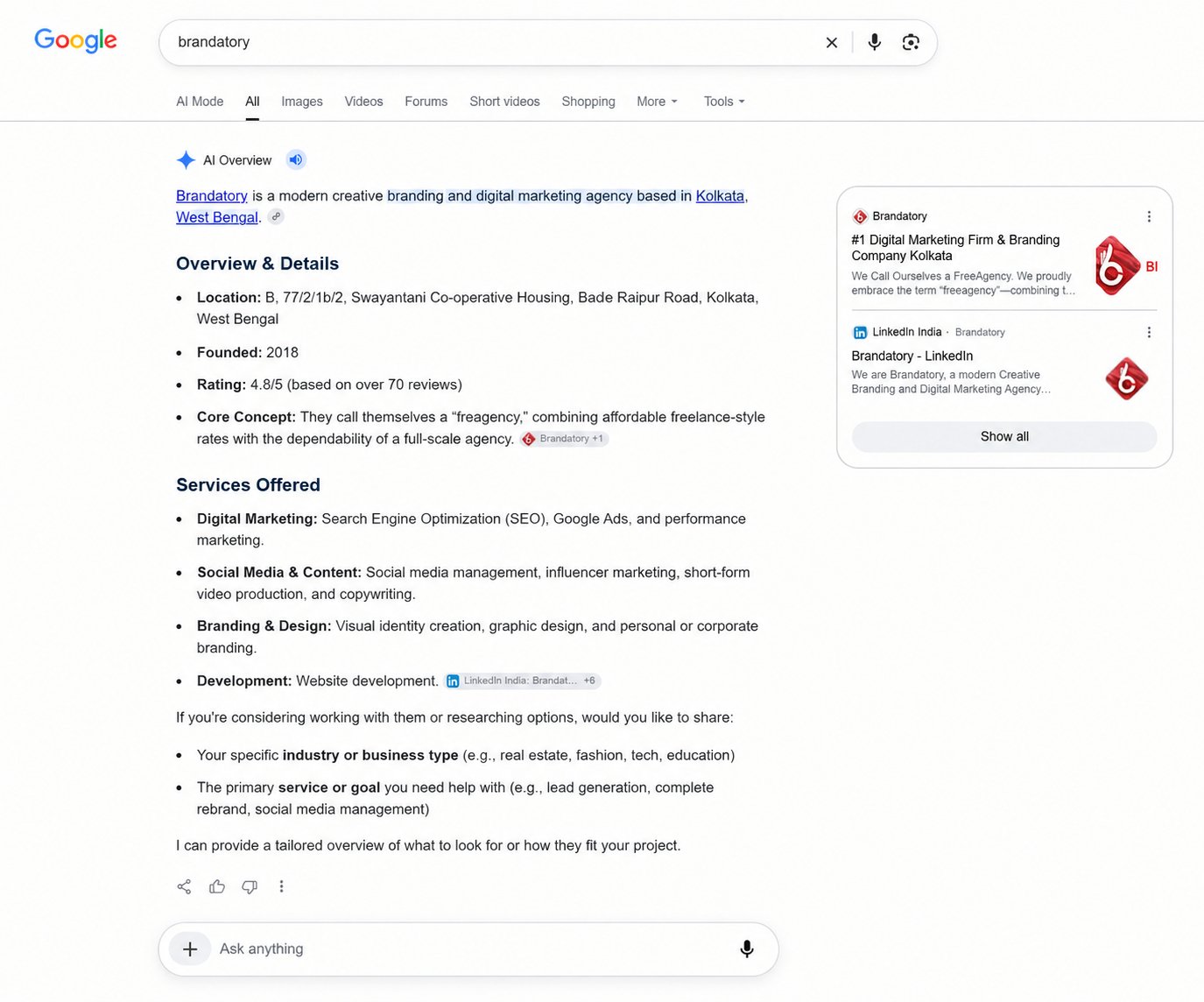This screenshot has width=1204, height=1002.
Task: Play AI Overview audio with speaker icon
Action: point(296,160)
